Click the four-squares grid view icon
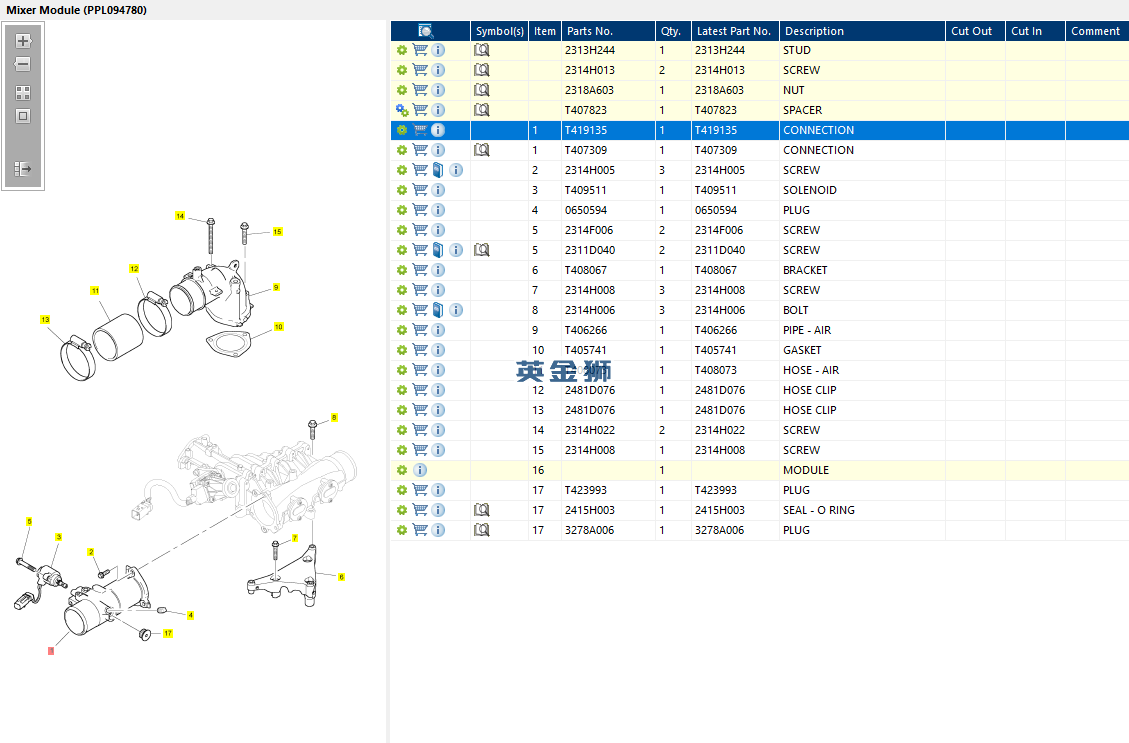 coord(23,93)
